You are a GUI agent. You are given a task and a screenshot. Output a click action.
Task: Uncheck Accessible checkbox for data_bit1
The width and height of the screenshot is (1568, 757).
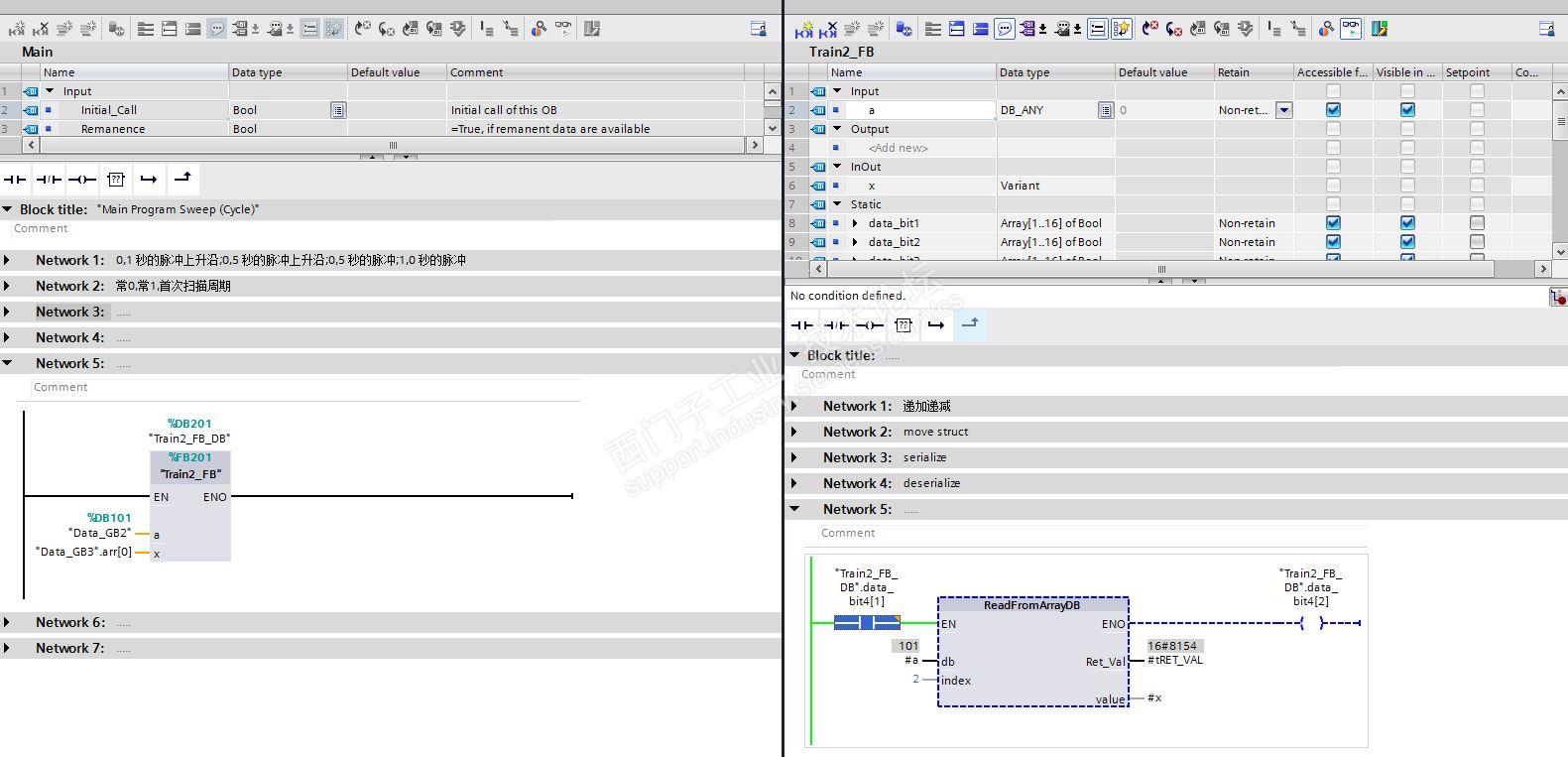coord(1333,223)
